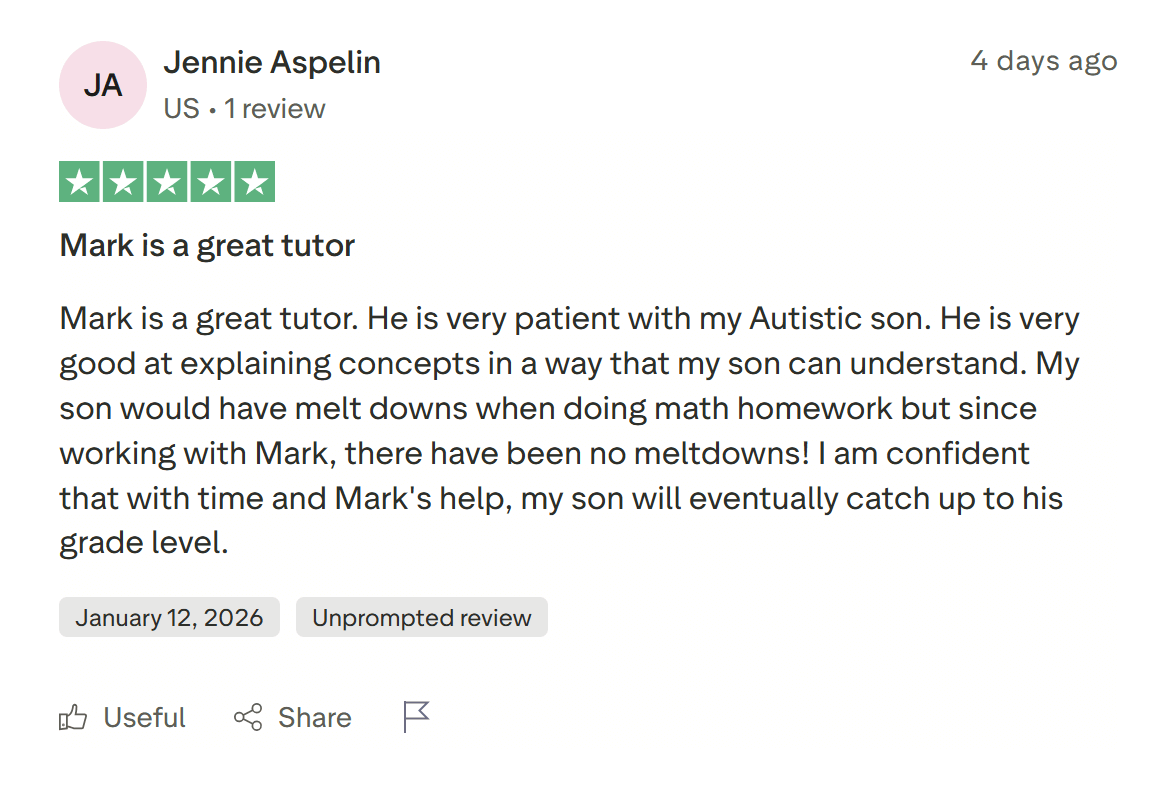Select the first green star in rating
Image resolution: width=1173 pixels, height=788 pixels.
tap(81, 181)
